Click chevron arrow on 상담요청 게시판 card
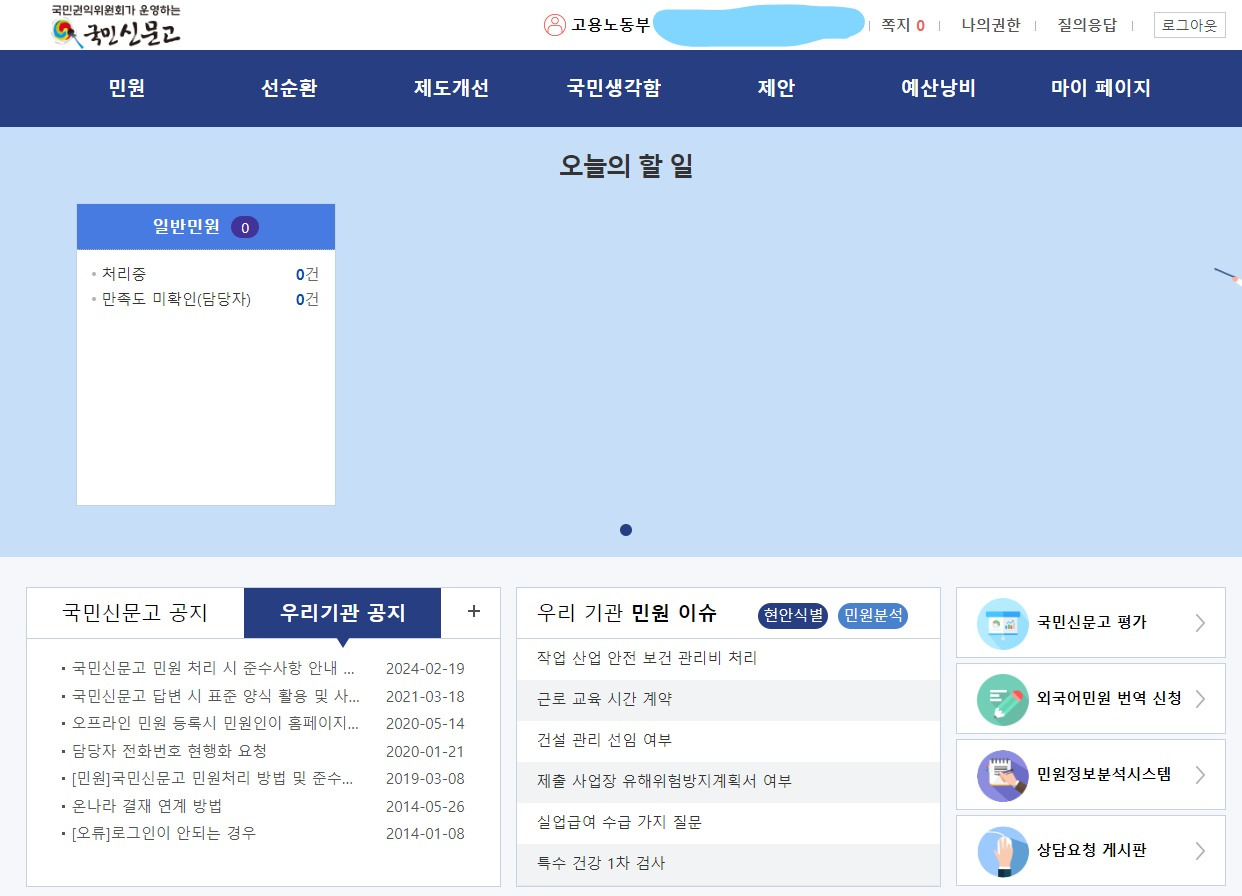Viewport: 1242px width, 896px height. click(1200, 851)
